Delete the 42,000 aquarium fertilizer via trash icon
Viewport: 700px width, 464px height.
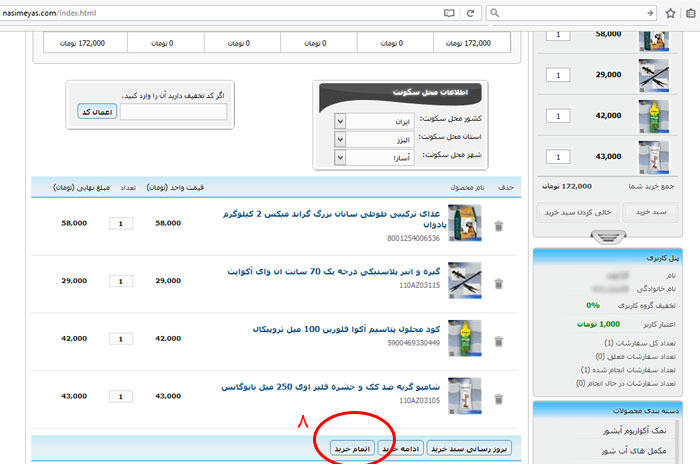tap(499, 341)
